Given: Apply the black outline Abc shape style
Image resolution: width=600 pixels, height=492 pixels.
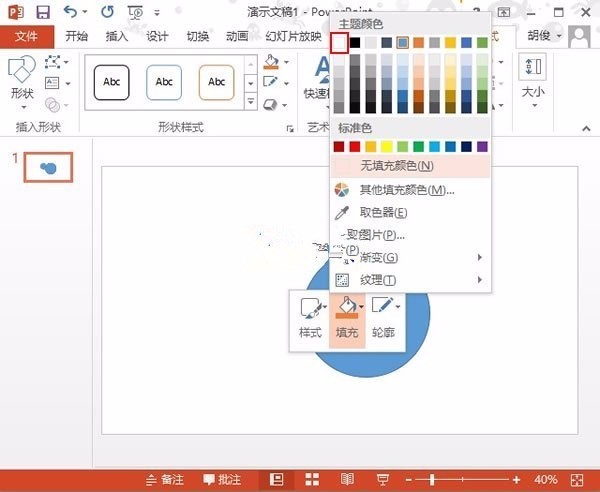Looking at the screenshot, I should (x=112, y=82).
